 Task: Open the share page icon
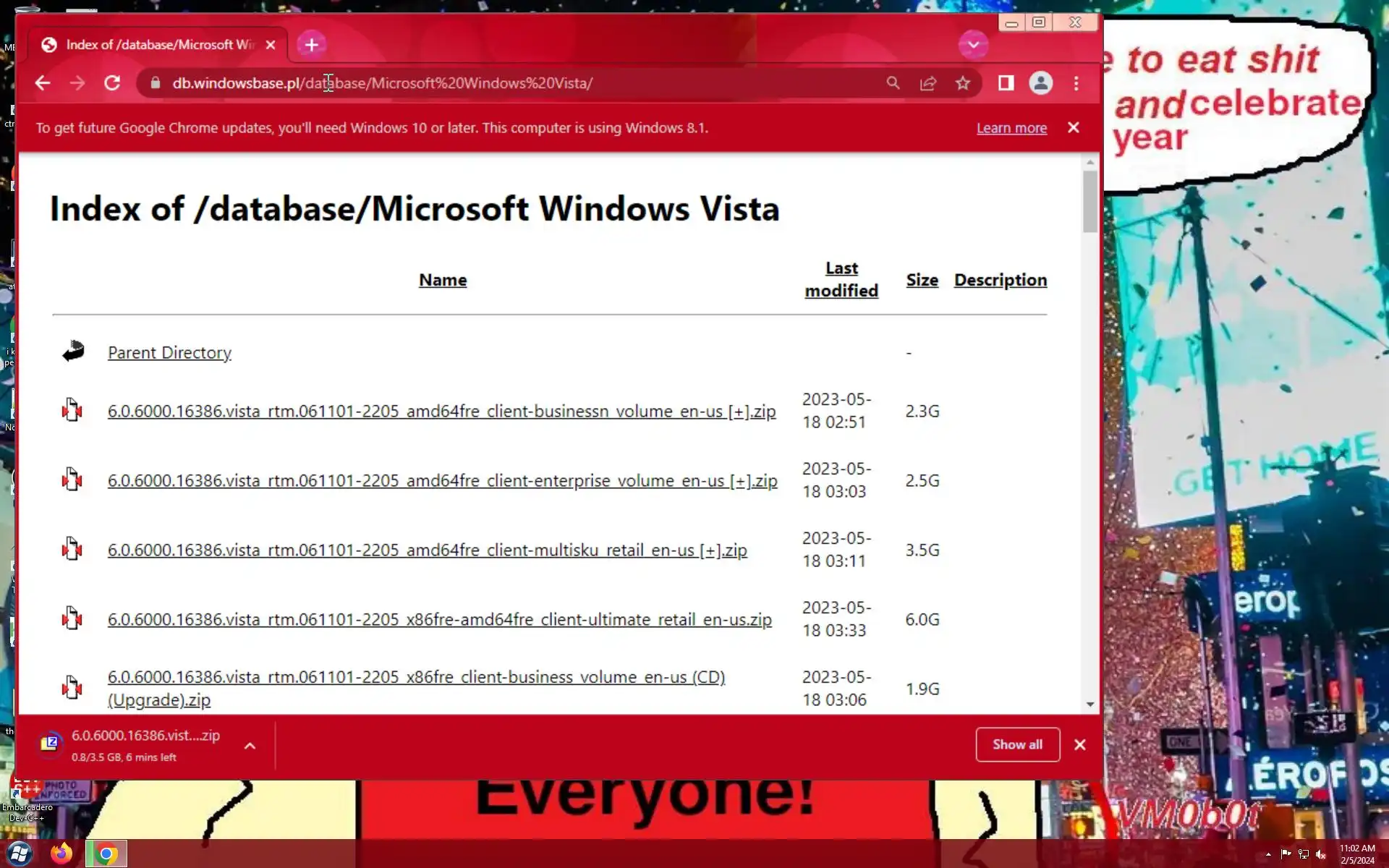[x=928, y=83]
